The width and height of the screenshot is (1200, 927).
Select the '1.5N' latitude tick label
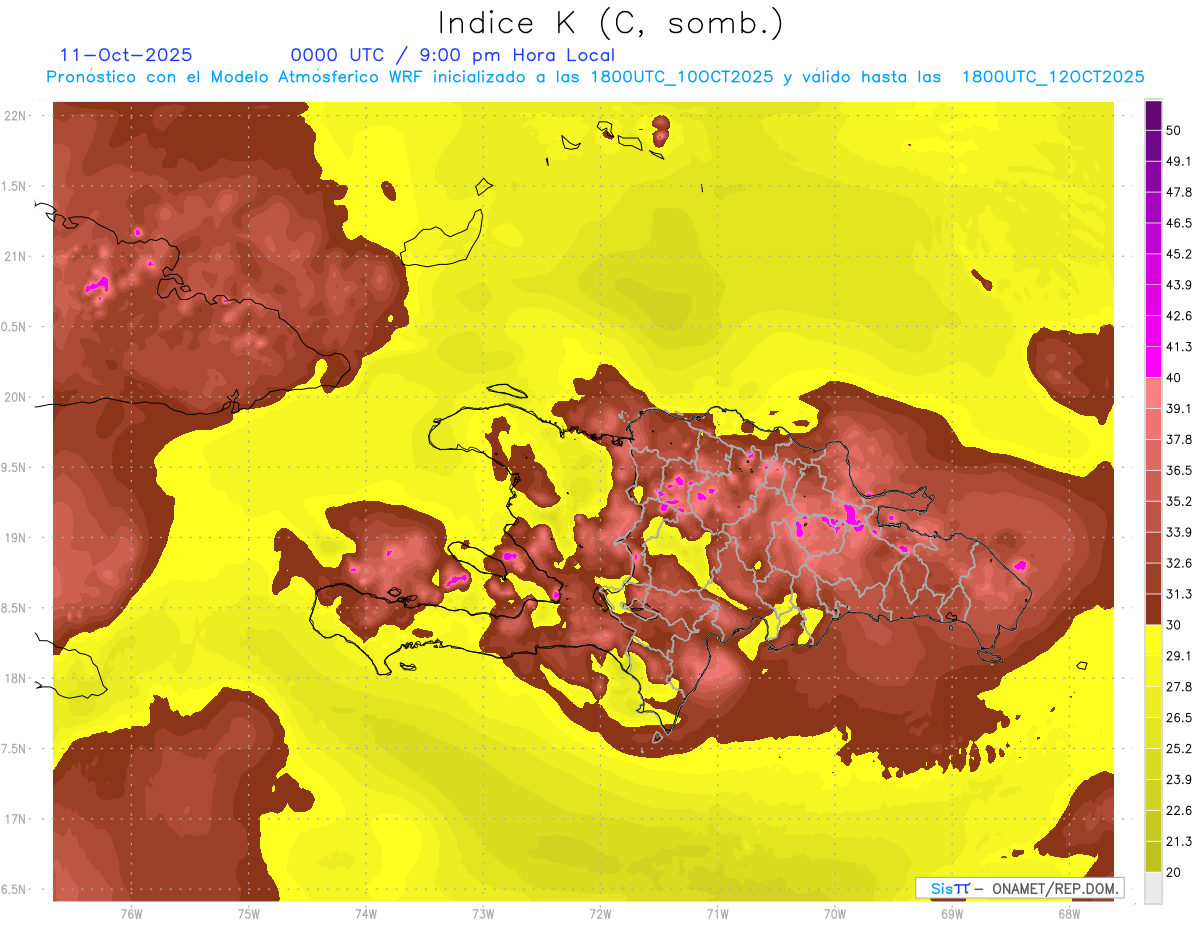(x=15, y=186)
